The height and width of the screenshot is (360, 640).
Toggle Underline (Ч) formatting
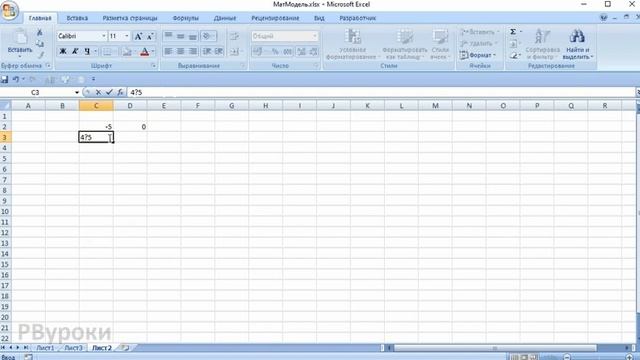87,51
